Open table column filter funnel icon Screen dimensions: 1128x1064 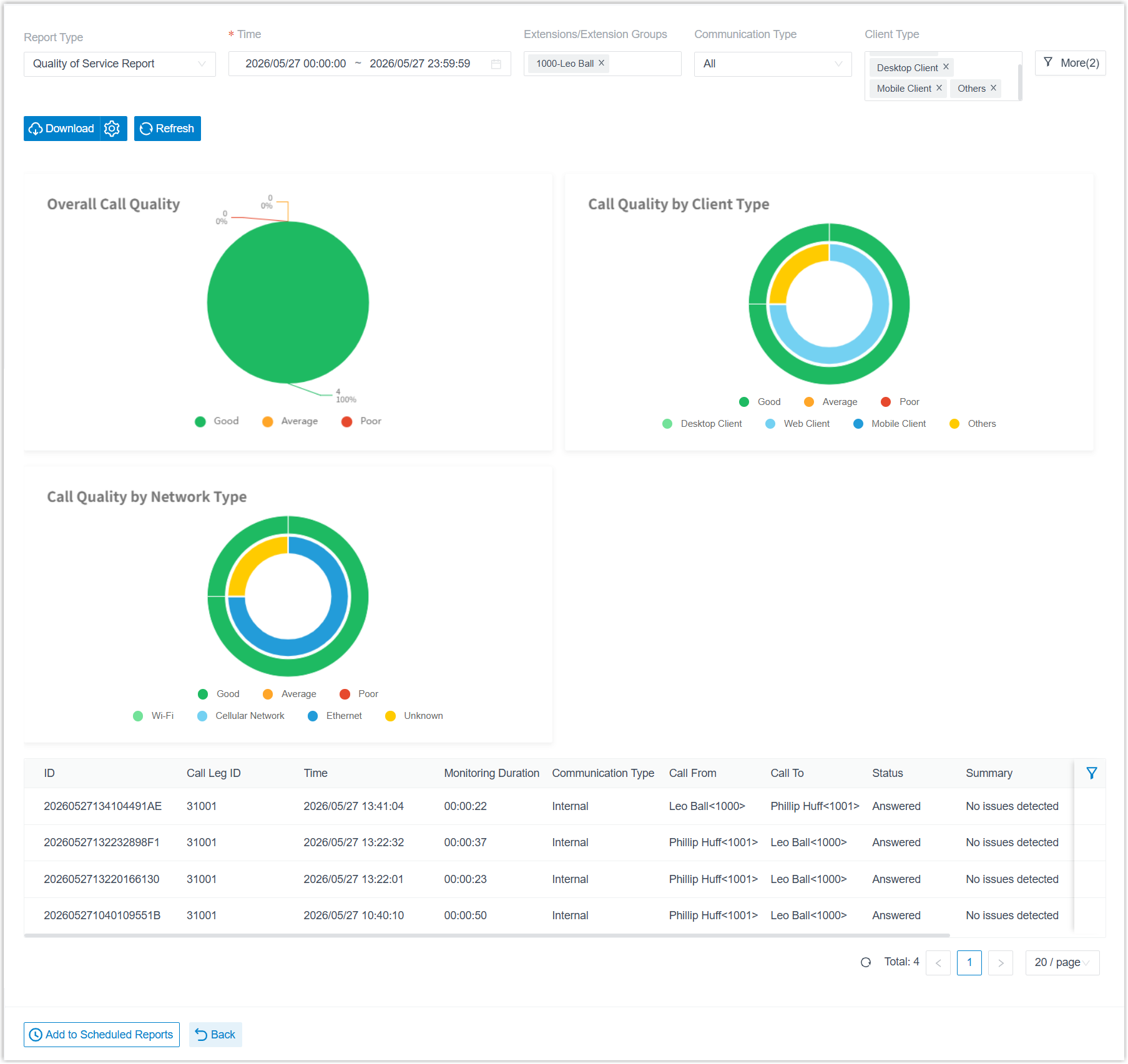pos(1092,773)
